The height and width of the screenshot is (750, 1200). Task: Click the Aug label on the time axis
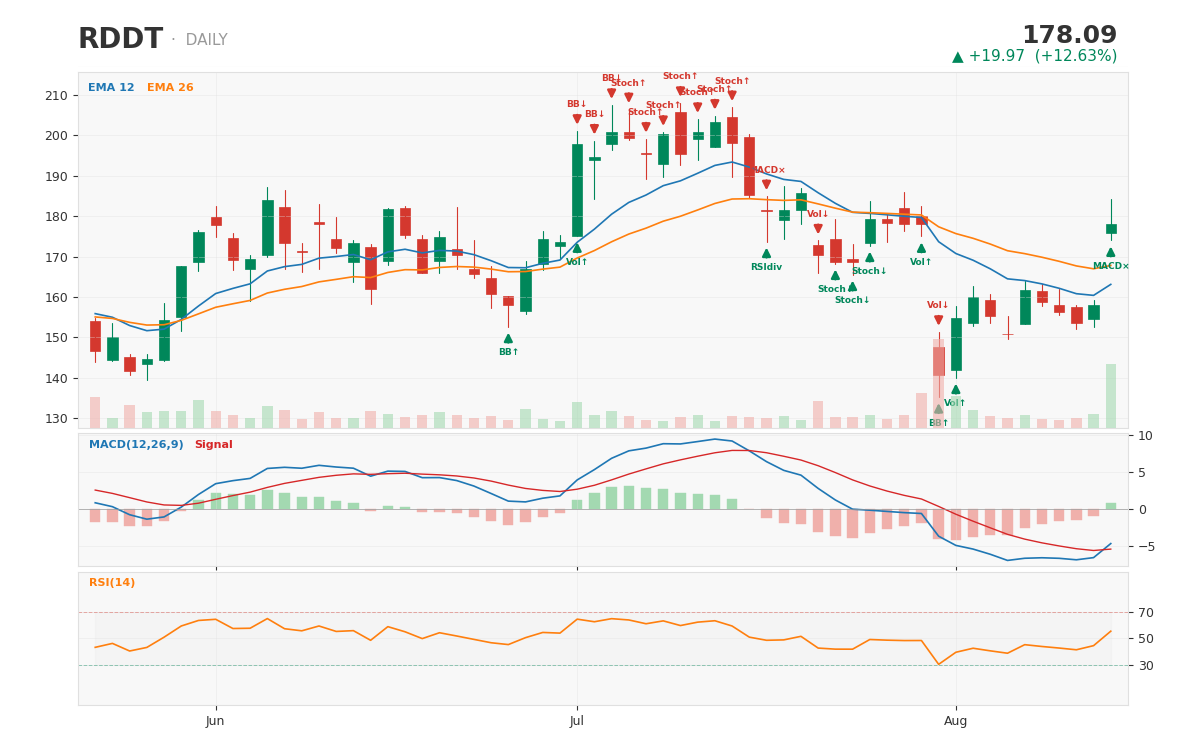pos(956,721)
